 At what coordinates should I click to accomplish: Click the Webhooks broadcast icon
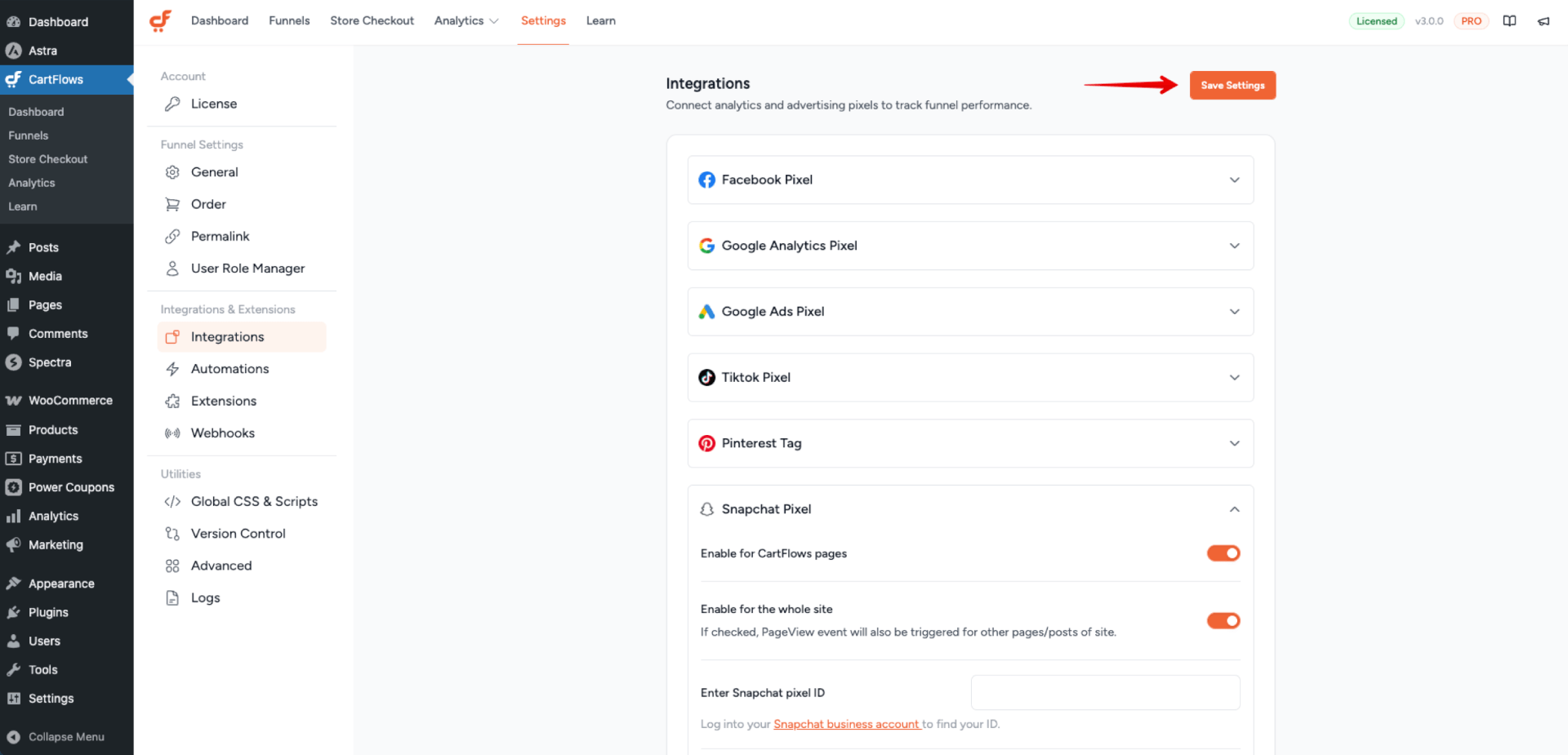coord(172,433)
